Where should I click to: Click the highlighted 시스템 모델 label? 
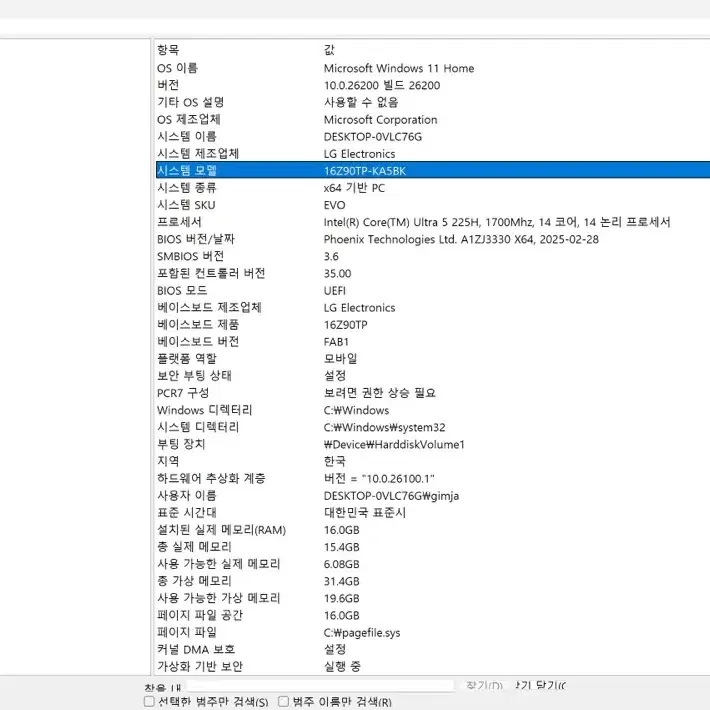(187, 171)
